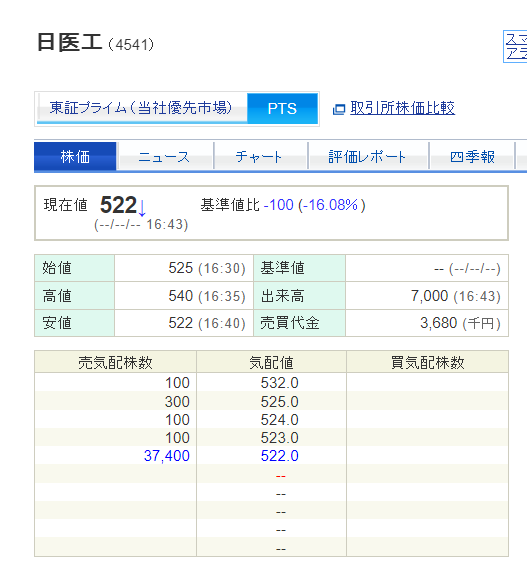Click the sell quantity 300
Viewport: 527px width, 567px height.
point(177,402)
